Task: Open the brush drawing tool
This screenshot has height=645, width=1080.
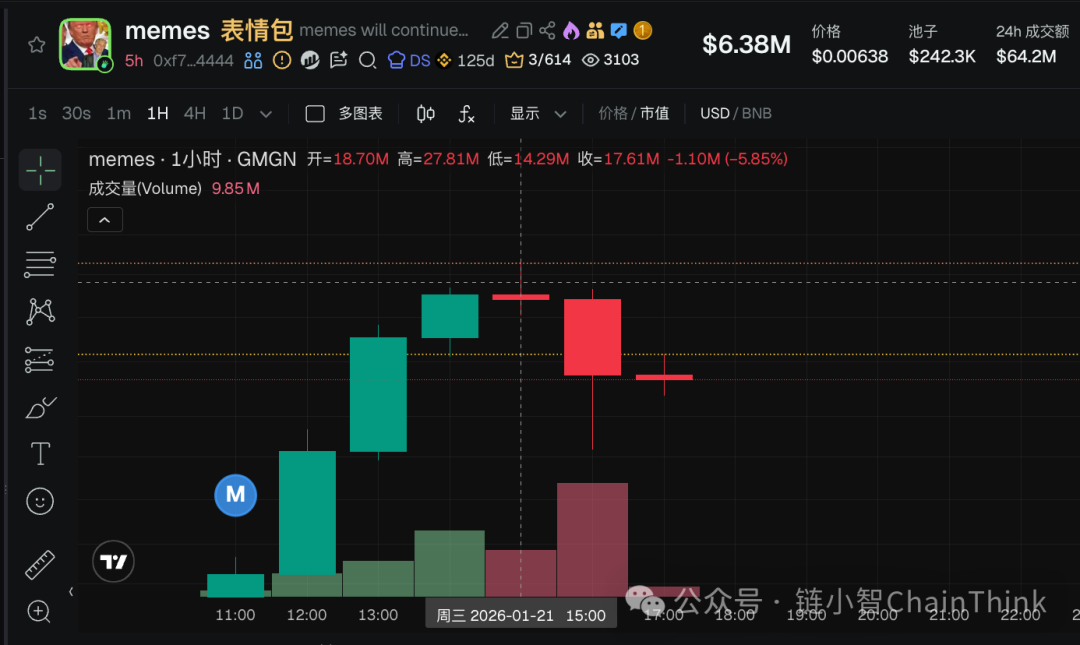Action: (x=40, y=407)
